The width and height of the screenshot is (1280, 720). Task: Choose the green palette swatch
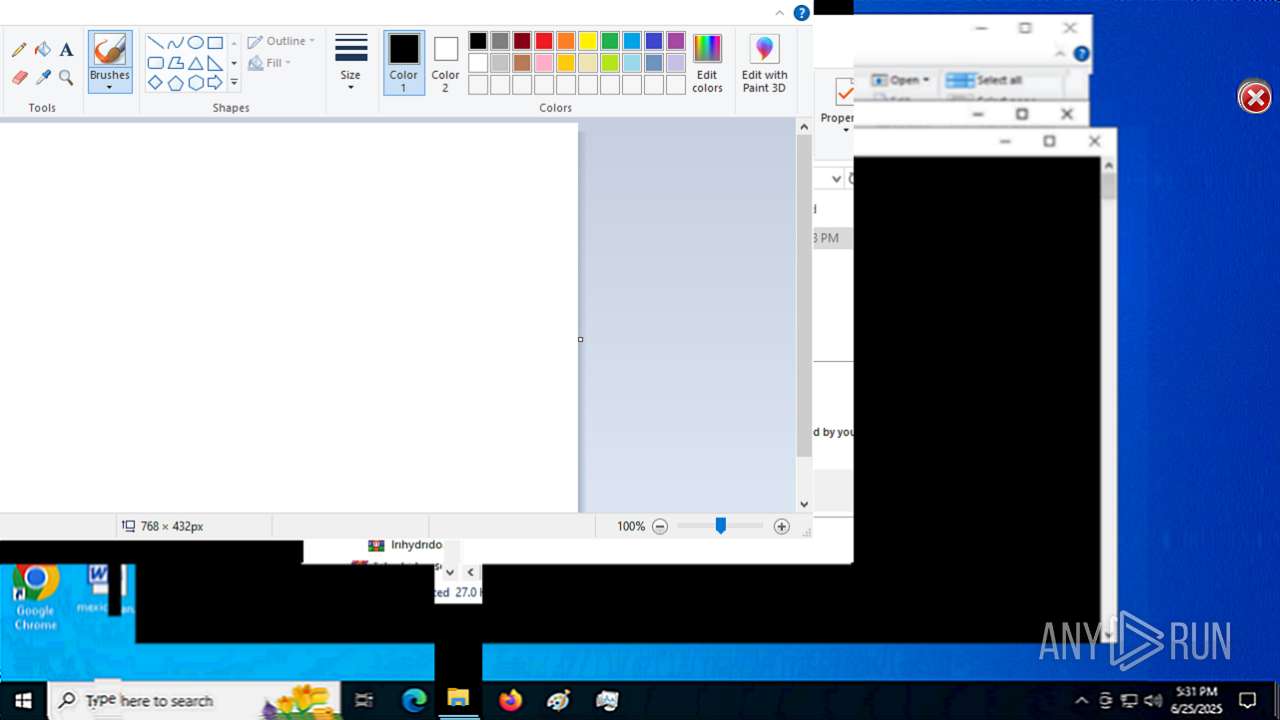pyautogui.click(x=610, y=41)
